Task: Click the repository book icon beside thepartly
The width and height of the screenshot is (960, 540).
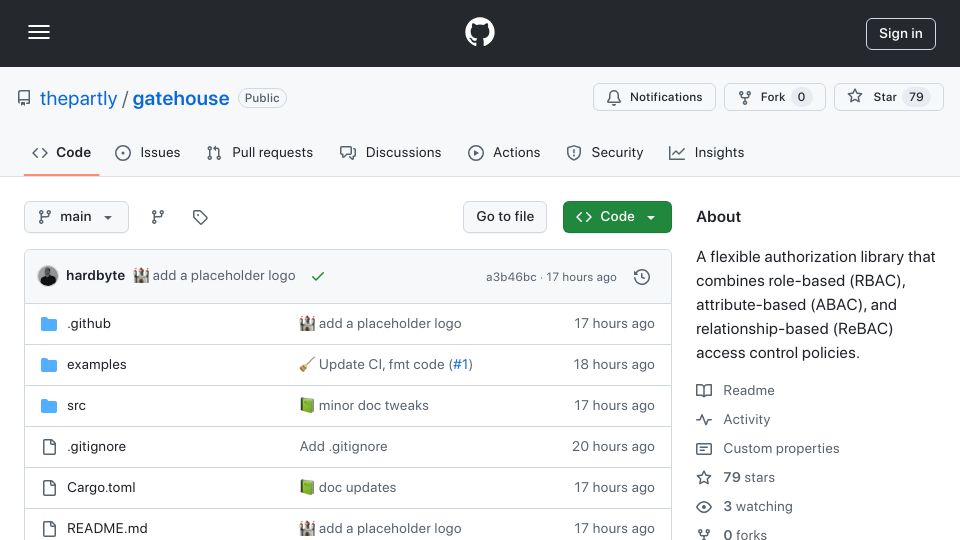Action: point(24,99)
